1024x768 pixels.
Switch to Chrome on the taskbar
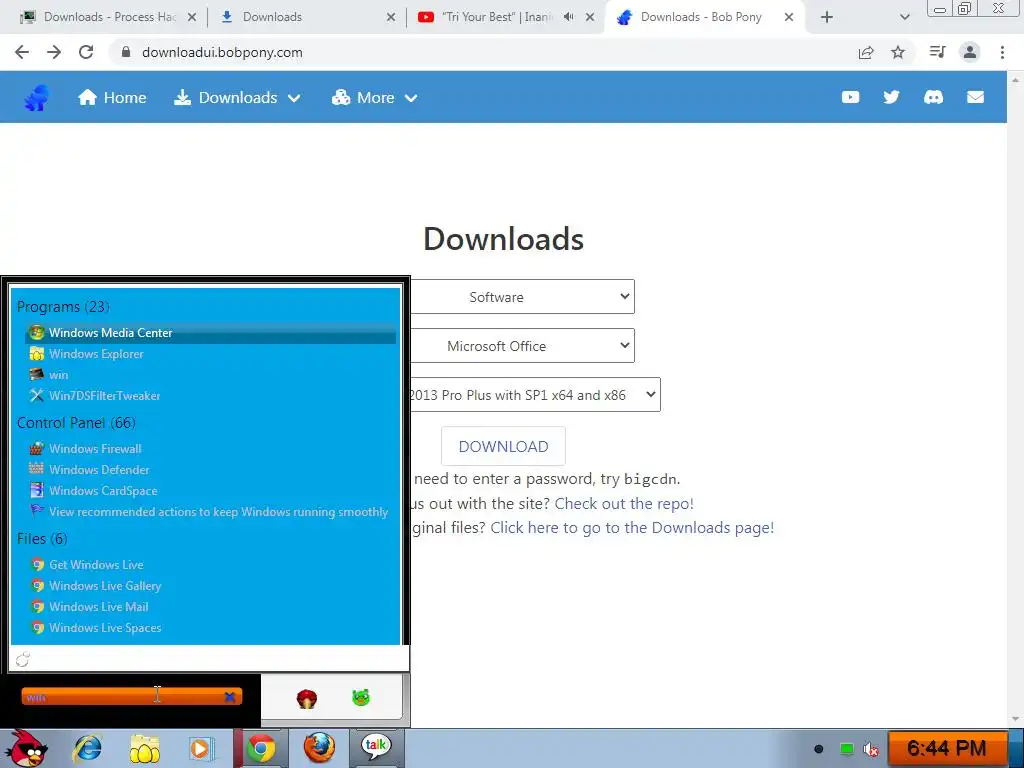(261, 748)
